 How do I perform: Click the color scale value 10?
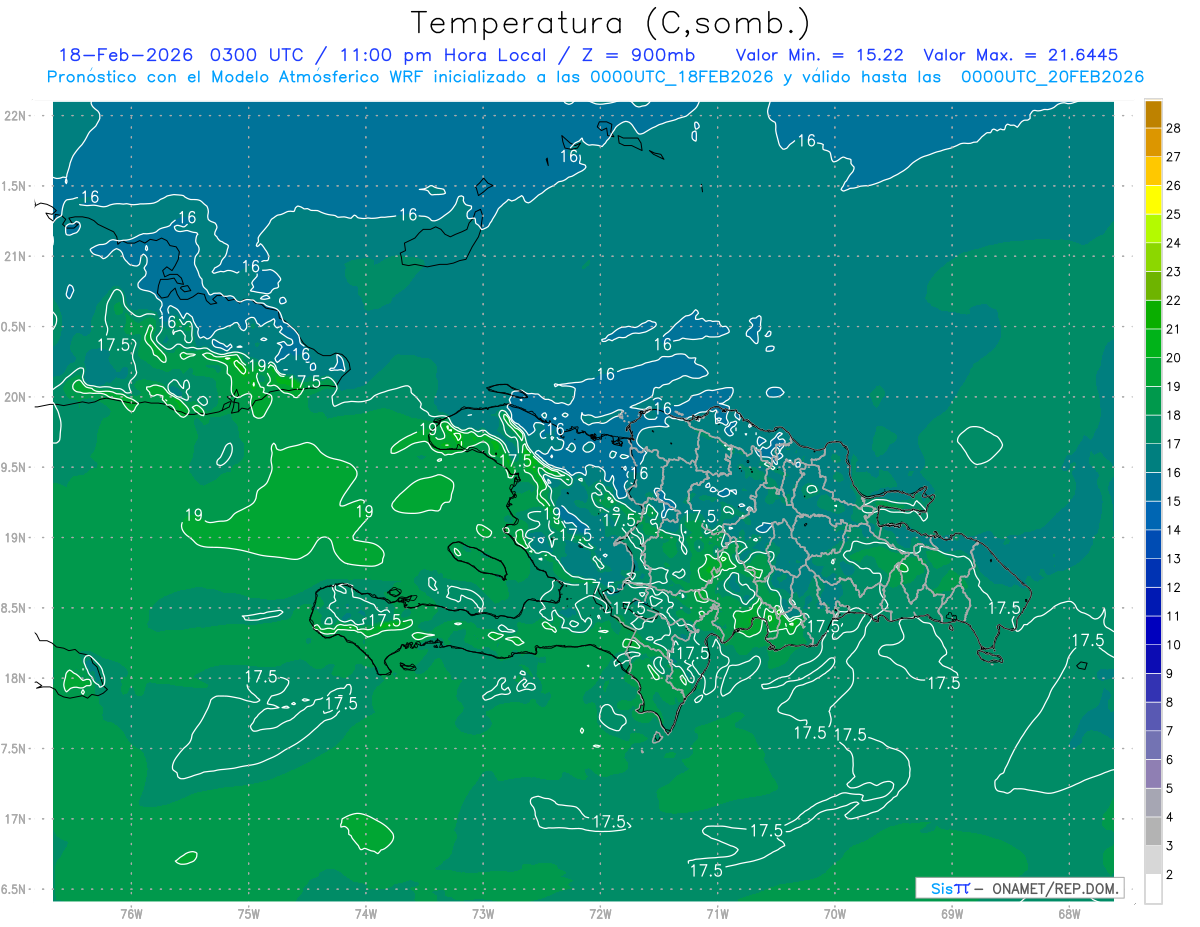pos(1174,644)
